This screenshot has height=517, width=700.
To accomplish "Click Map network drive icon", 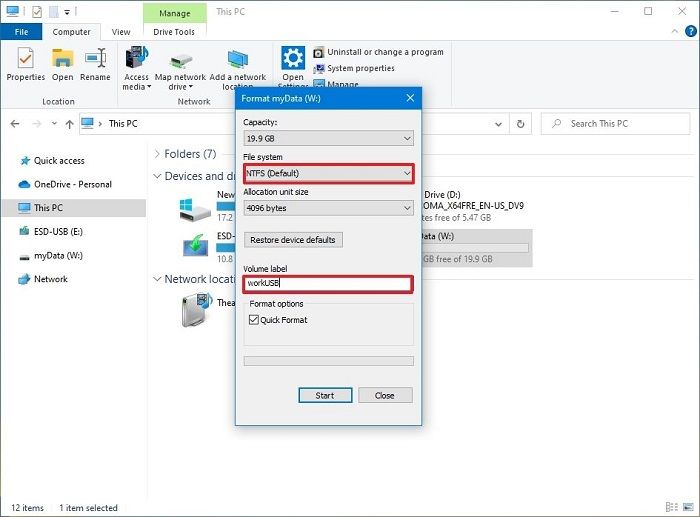I will point(180,68).
